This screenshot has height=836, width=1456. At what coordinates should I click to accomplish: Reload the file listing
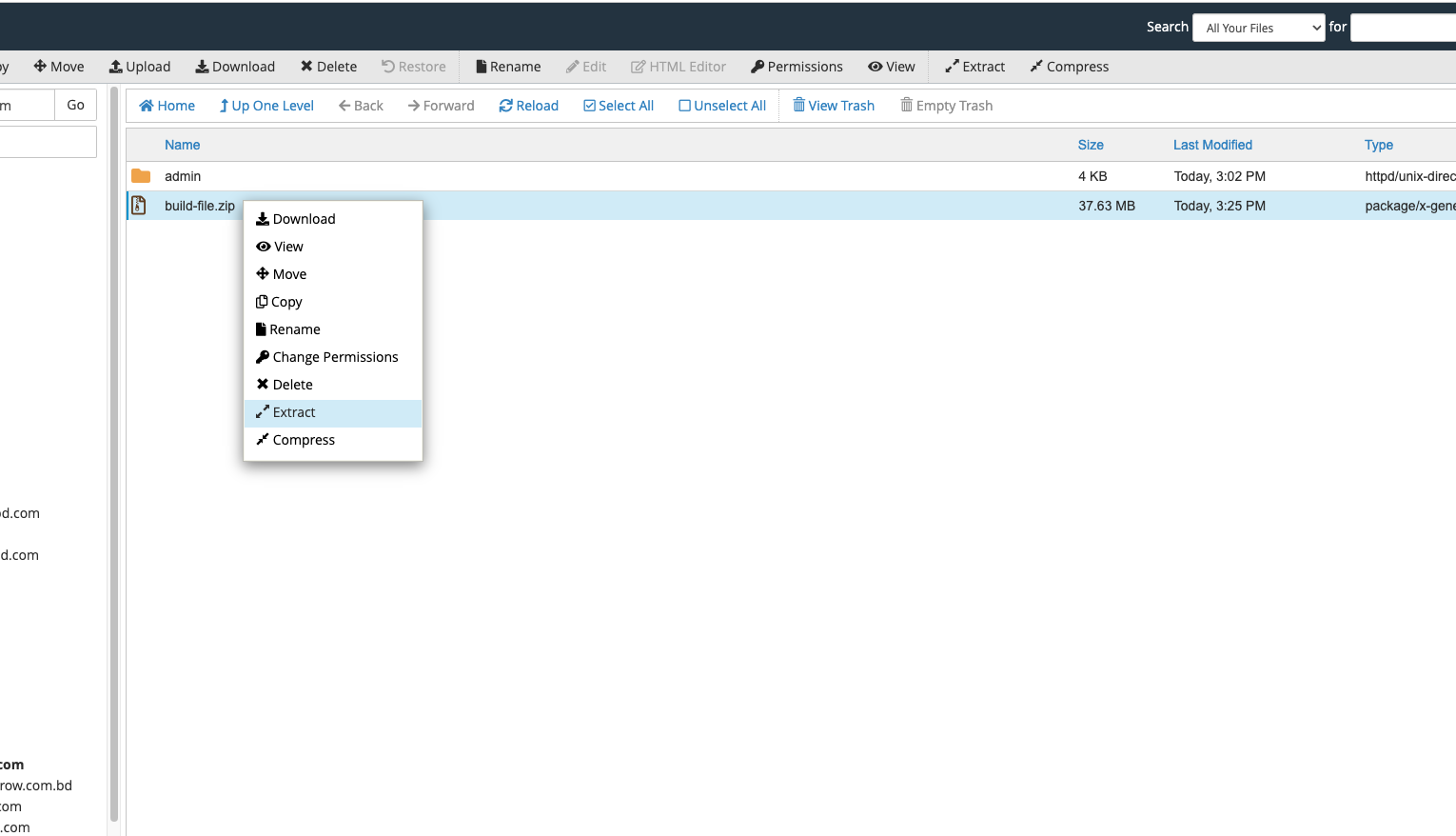[528, 106]
